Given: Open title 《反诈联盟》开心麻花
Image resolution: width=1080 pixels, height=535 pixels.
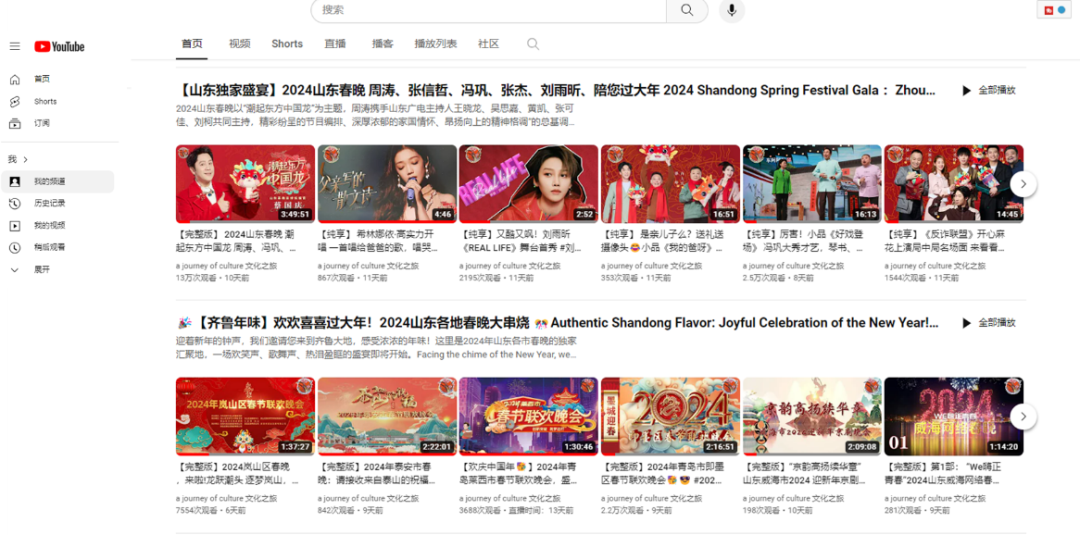Looking at the screenshot, I should point(945,241).
